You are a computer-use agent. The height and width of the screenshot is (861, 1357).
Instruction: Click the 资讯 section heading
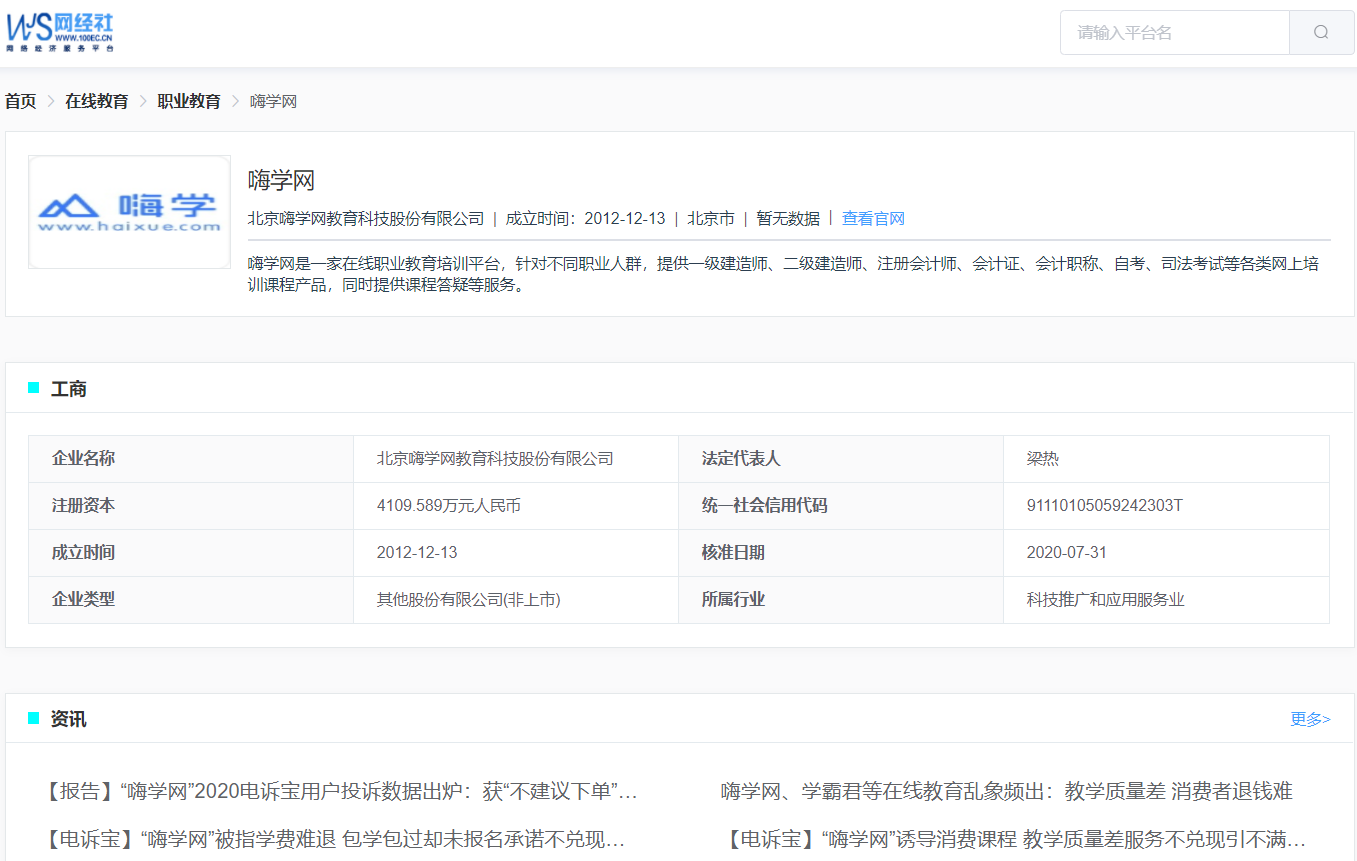tap(69, 719)
